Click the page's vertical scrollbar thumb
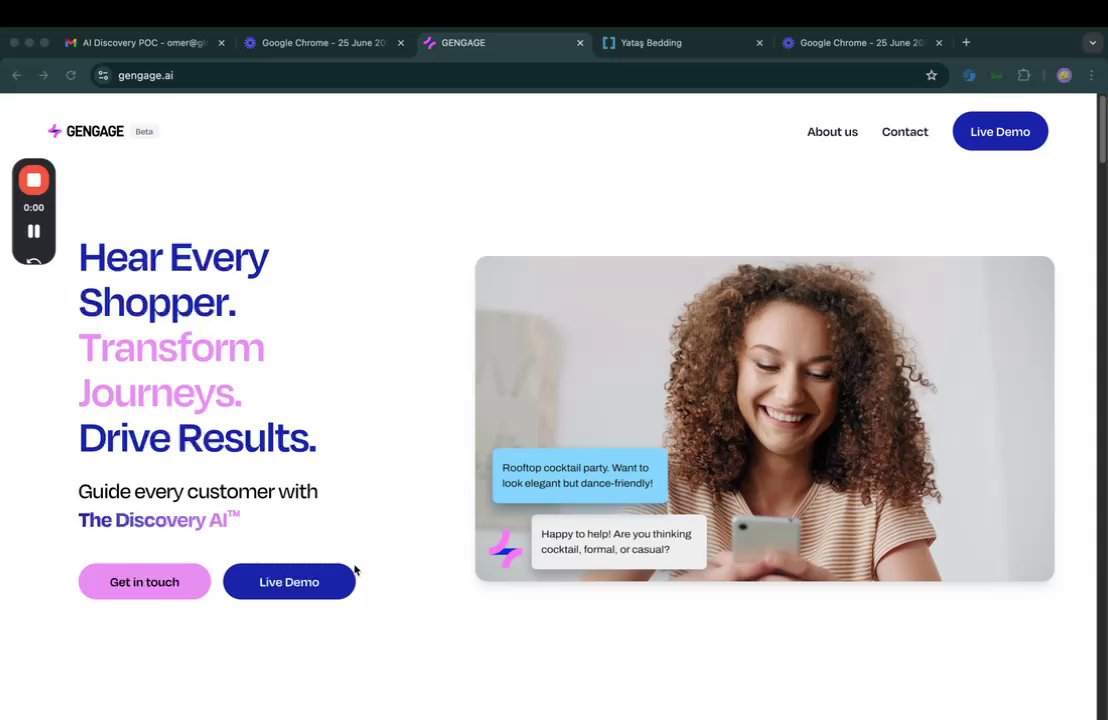Viewport: 1108px width, 720px height. click(1102, 131)
